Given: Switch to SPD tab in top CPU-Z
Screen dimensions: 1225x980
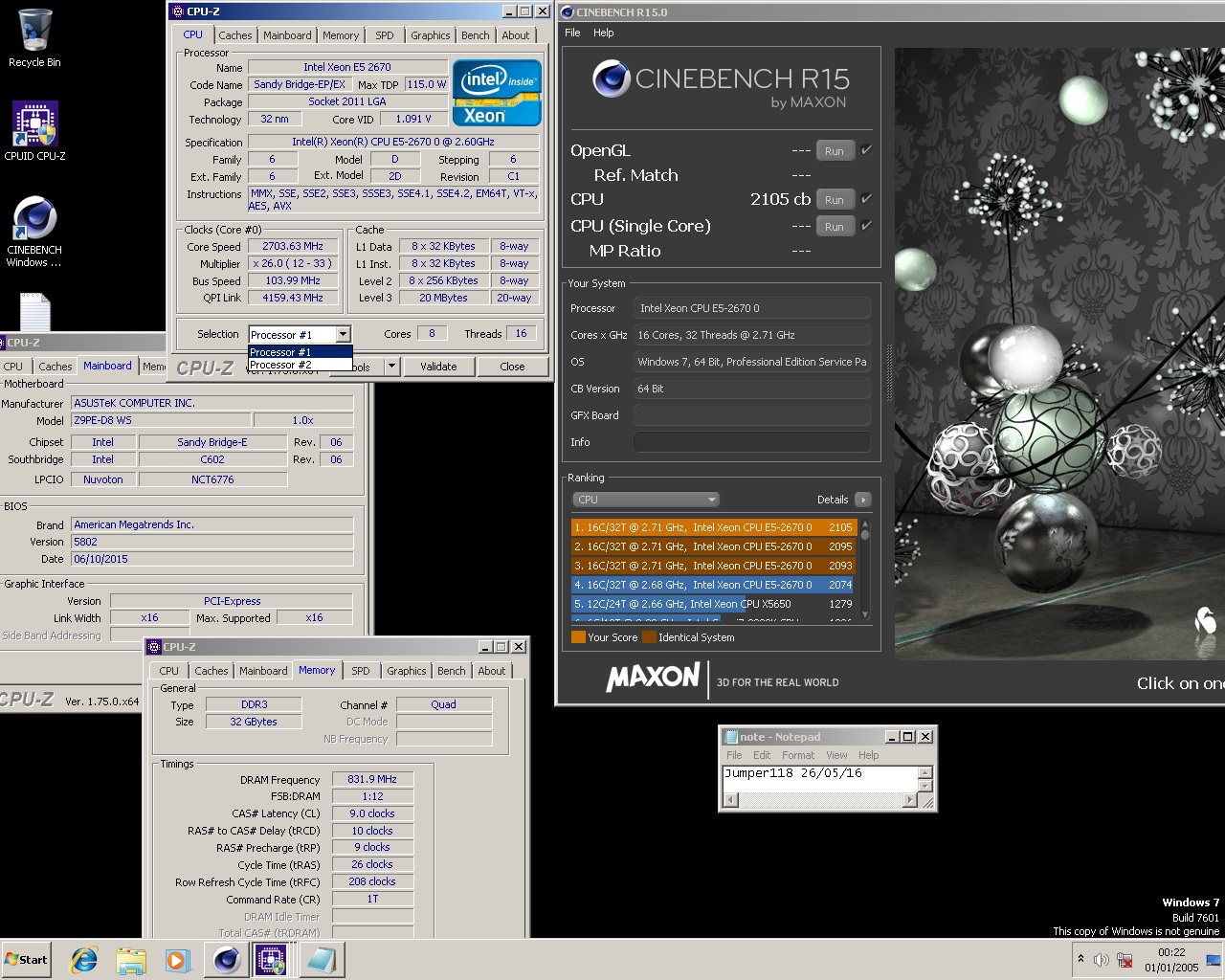Looking at the screenshot, I should (384, 35).
